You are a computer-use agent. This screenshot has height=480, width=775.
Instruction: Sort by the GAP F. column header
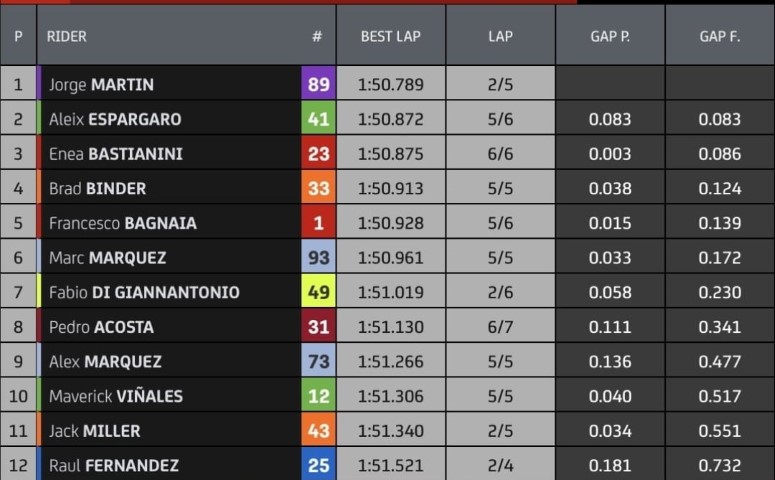click(720, 36)
